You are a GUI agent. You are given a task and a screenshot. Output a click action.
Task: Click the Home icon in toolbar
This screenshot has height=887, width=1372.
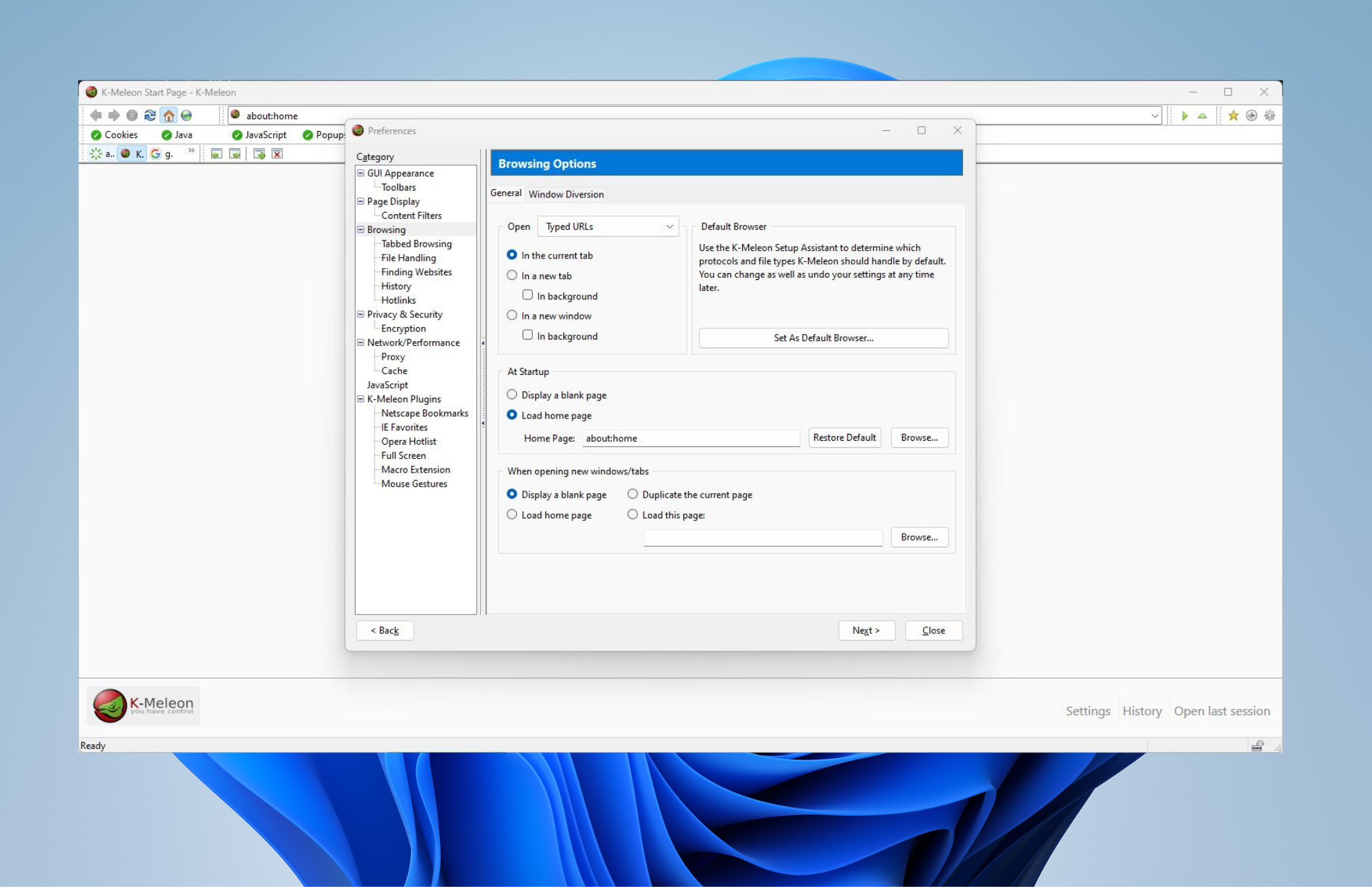pos(168,116)
